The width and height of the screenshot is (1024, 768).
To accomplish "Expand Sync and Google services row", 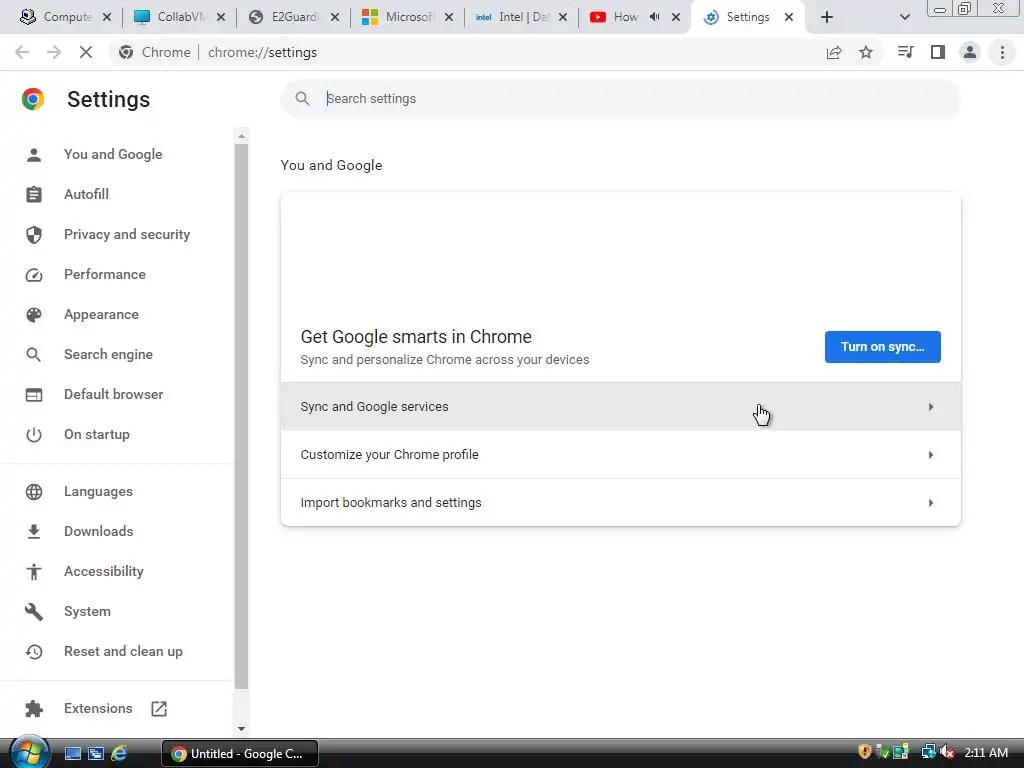I will click(620, 406).
